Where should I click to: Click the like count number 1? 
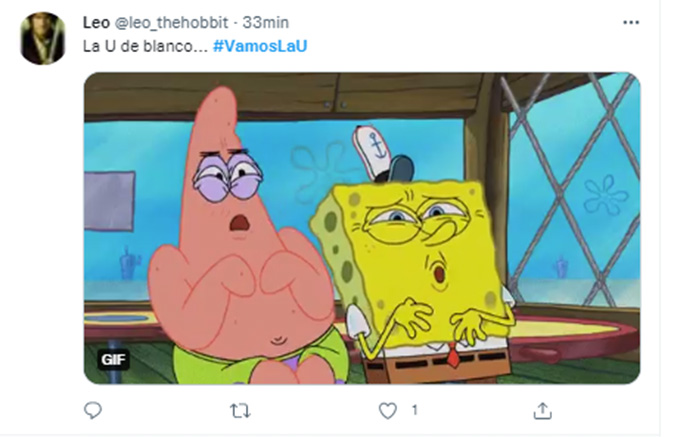(x=414, y=410)
